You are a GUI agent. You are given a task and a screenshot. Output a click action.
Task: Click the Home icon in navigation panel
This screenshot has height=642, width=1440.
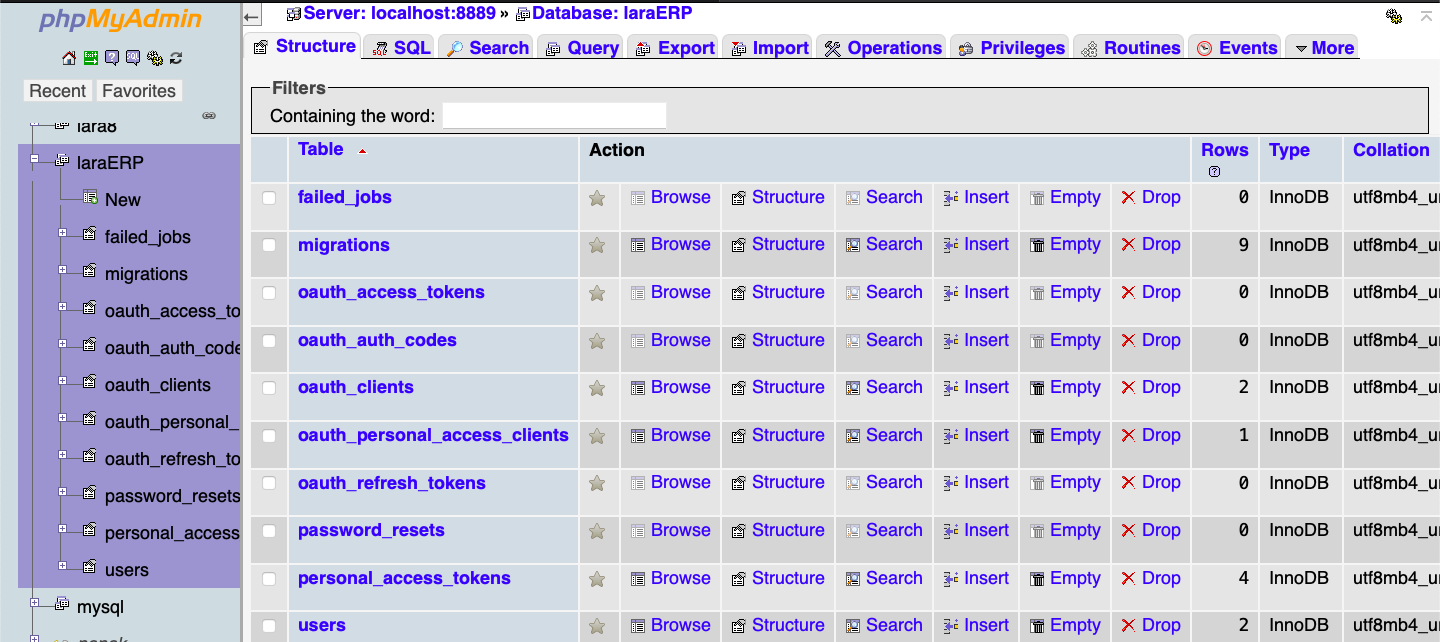click(69, 58)
